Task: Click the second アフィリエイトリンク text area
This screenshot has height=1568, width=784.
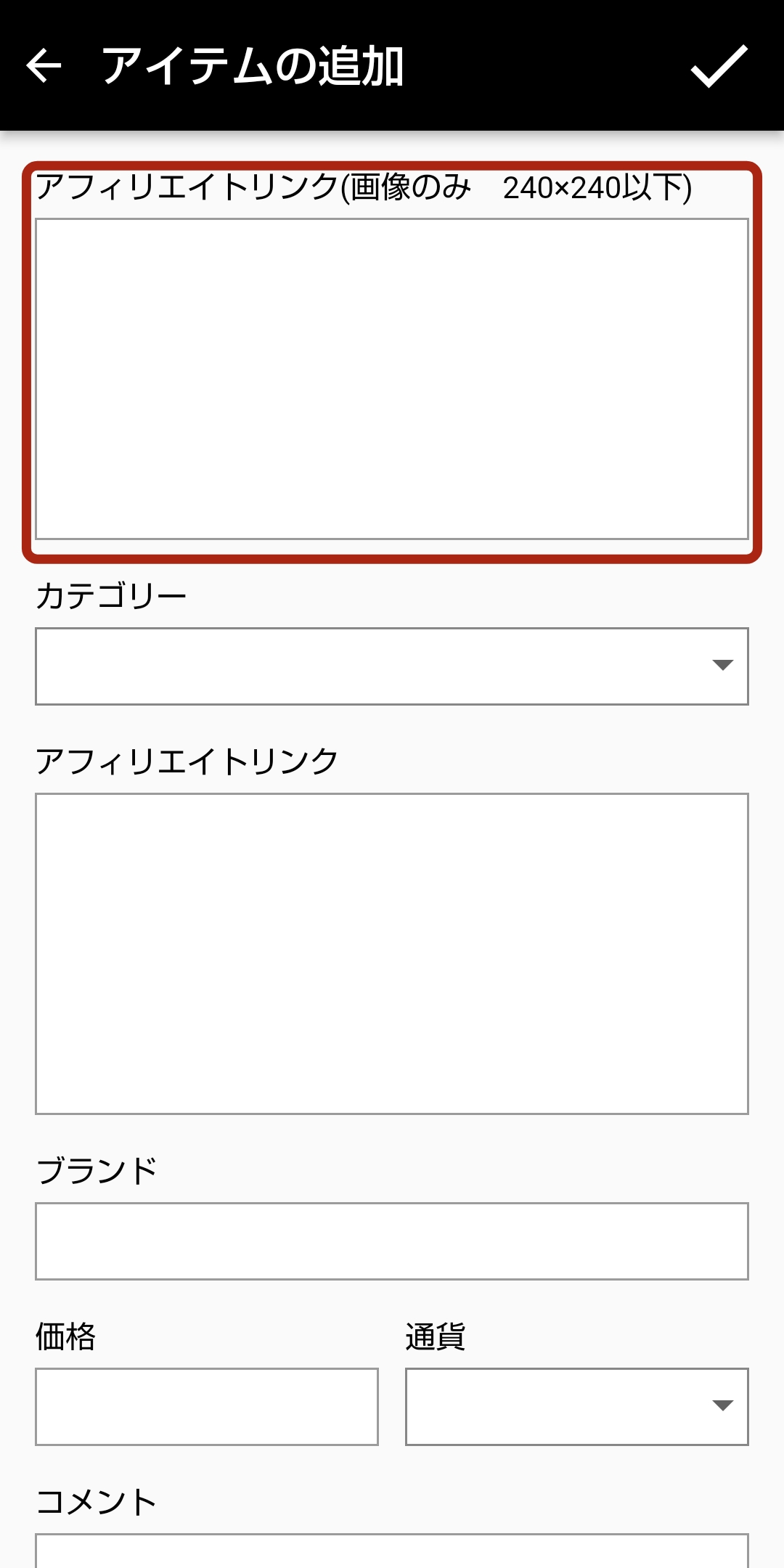Action: (392, 953)
